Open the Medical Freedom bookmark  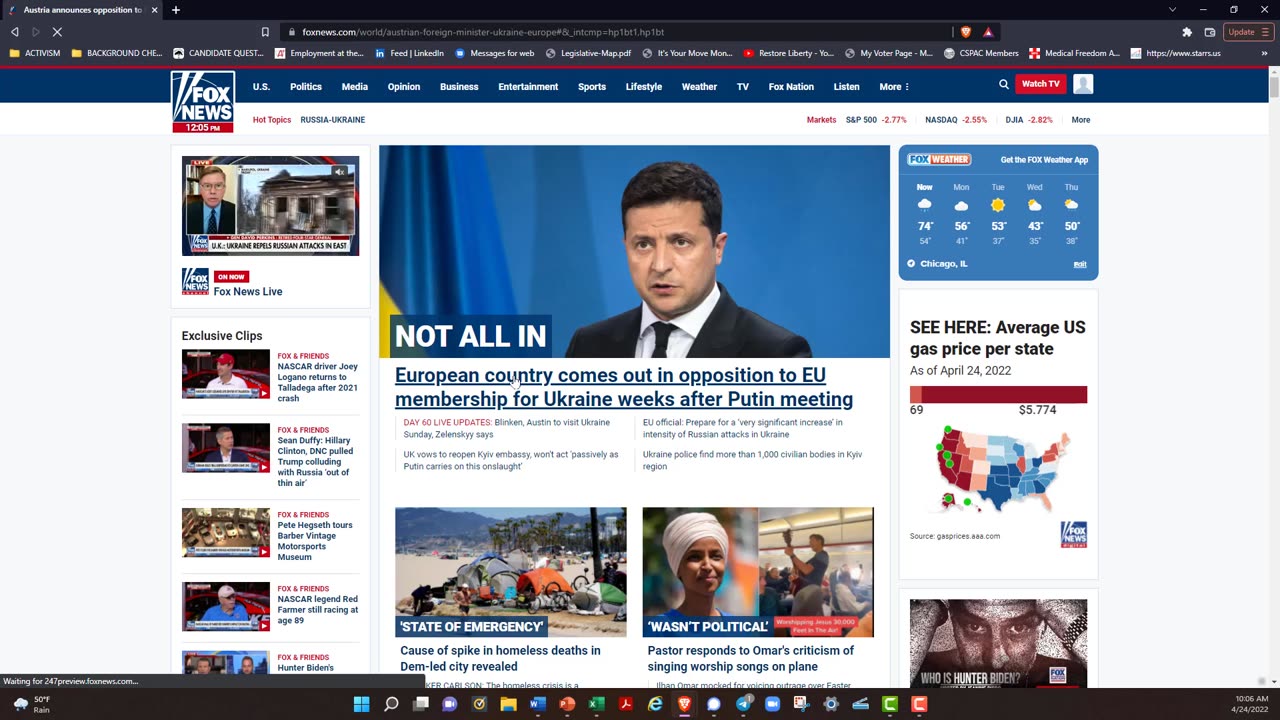pos(1074,53)
